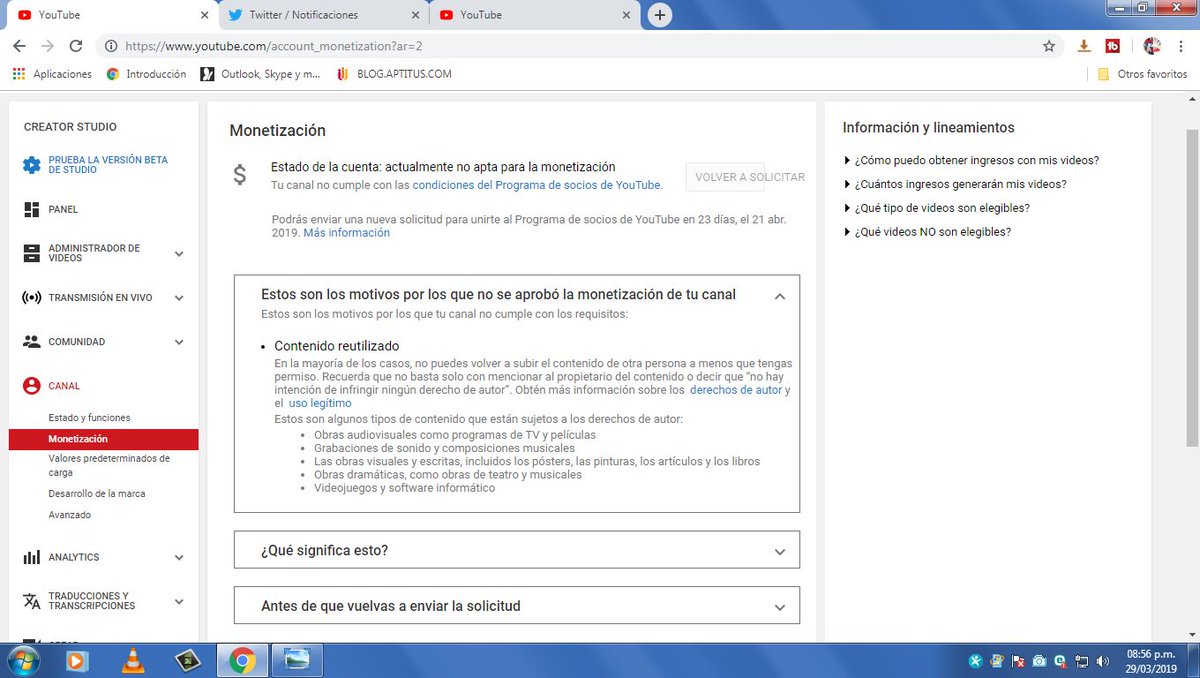
Task: Expand ¿Qué tipo de videos son elegibles?
Action: [x=937, y=208]
